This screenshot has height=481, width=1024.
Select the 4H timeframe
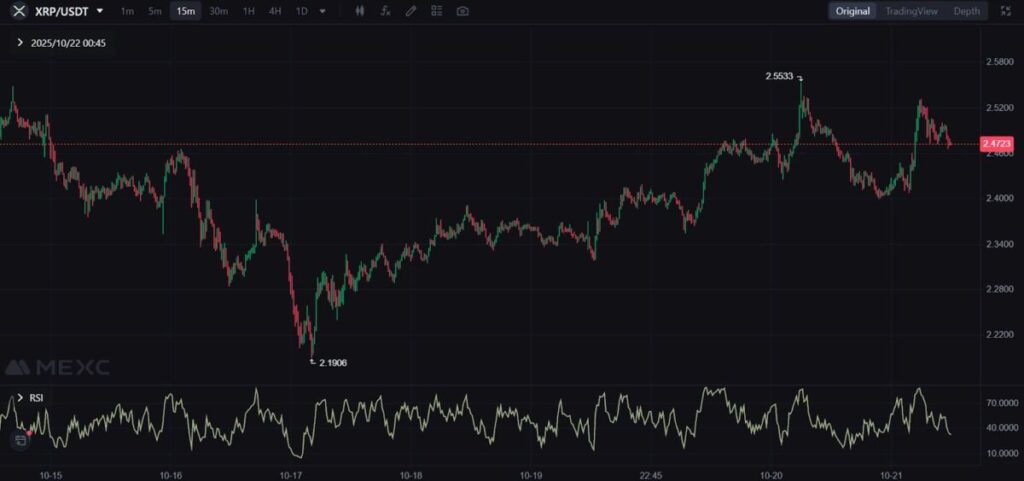pyautogui.click(x=275, y=11)
